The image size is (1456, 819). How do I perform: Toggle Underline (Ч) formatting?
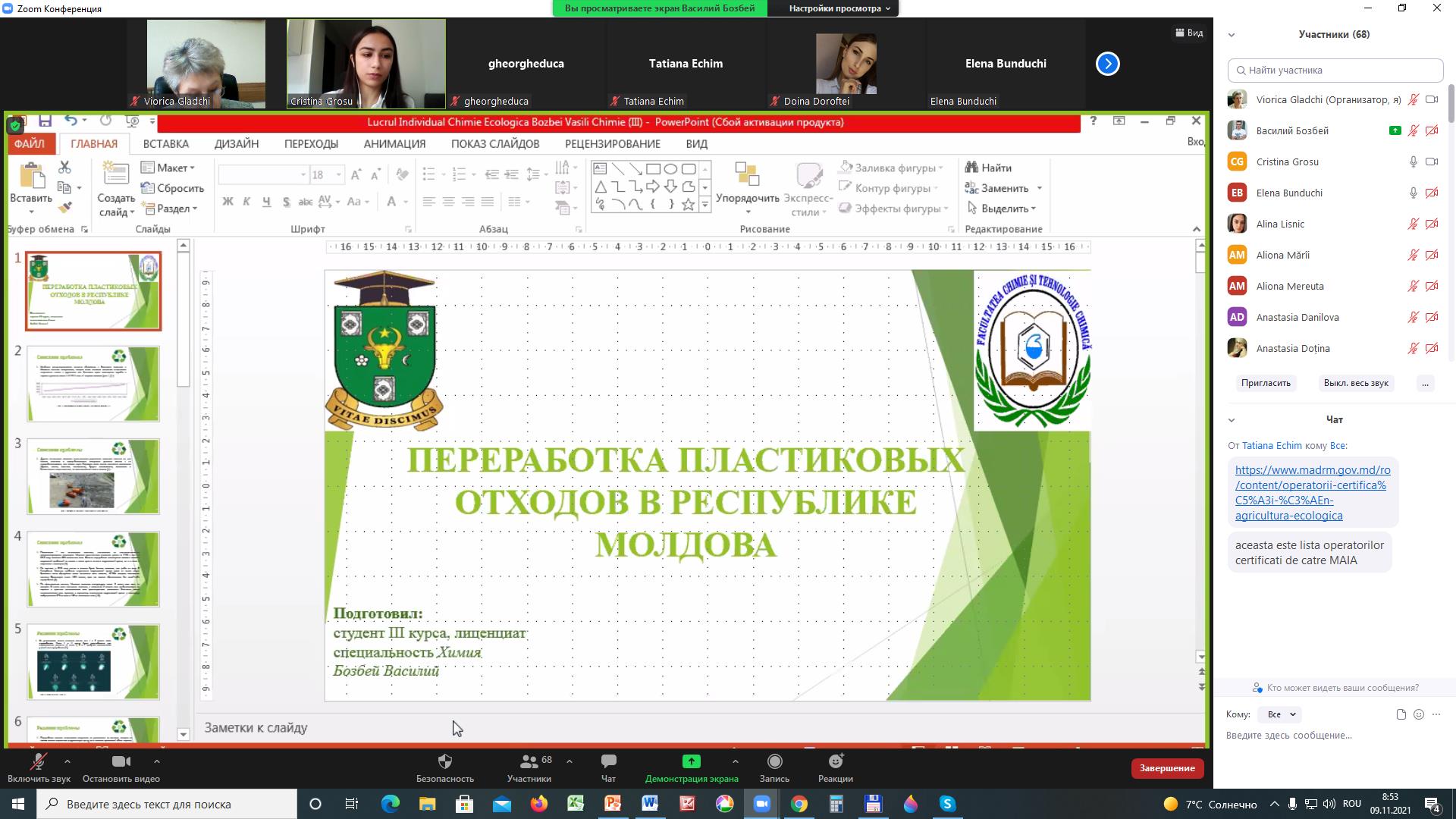click(266, 202)
